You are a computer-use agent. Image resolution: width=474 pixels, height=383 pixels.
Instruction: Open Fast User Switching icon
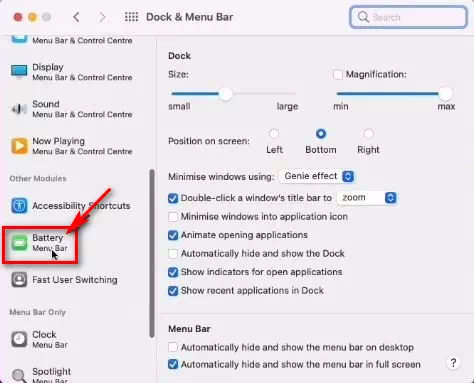click(19, 280)
